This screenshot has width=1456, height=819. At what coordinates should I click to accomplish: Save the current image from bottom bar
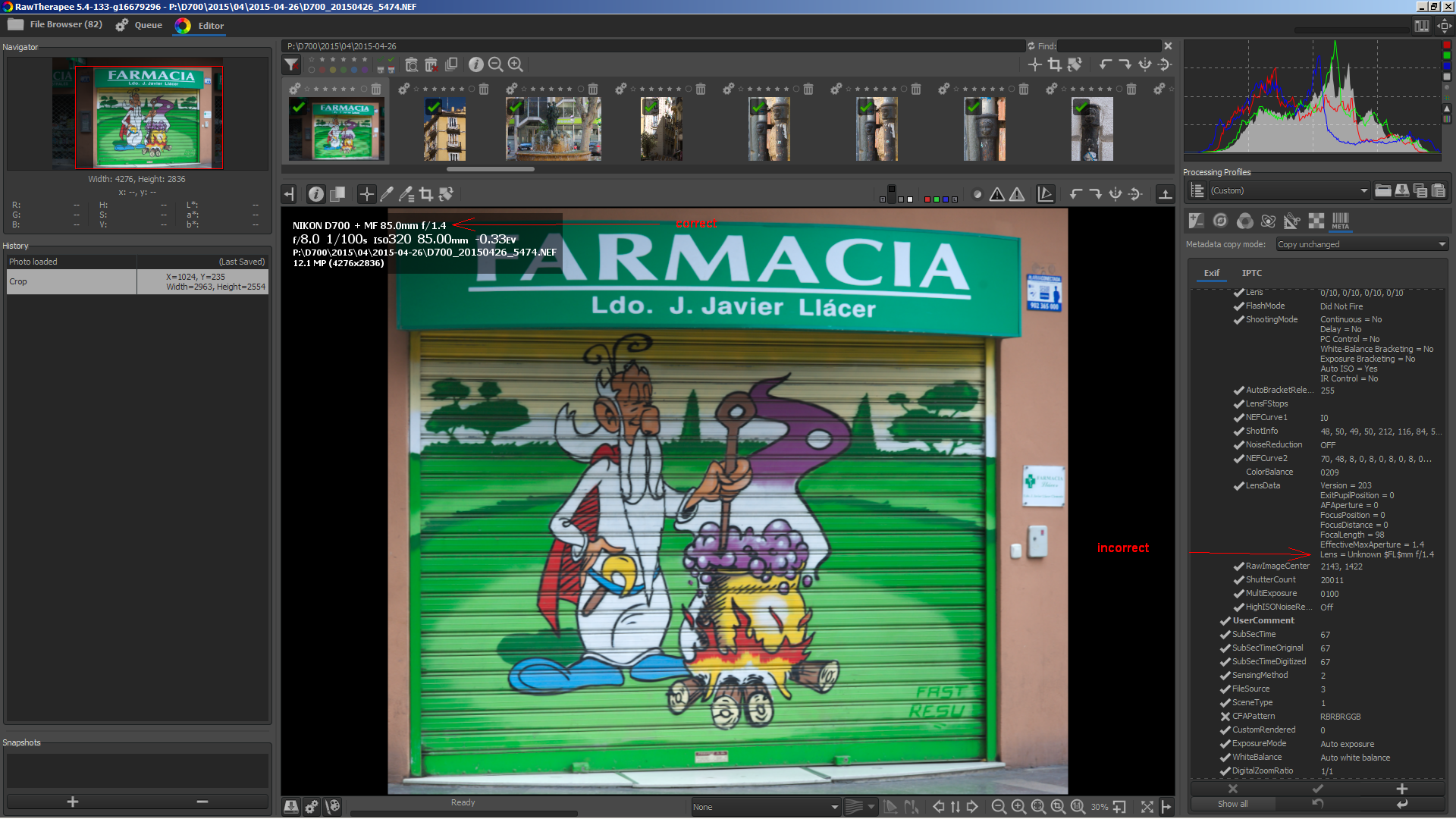pyautogui.click(x=291, y=807)
